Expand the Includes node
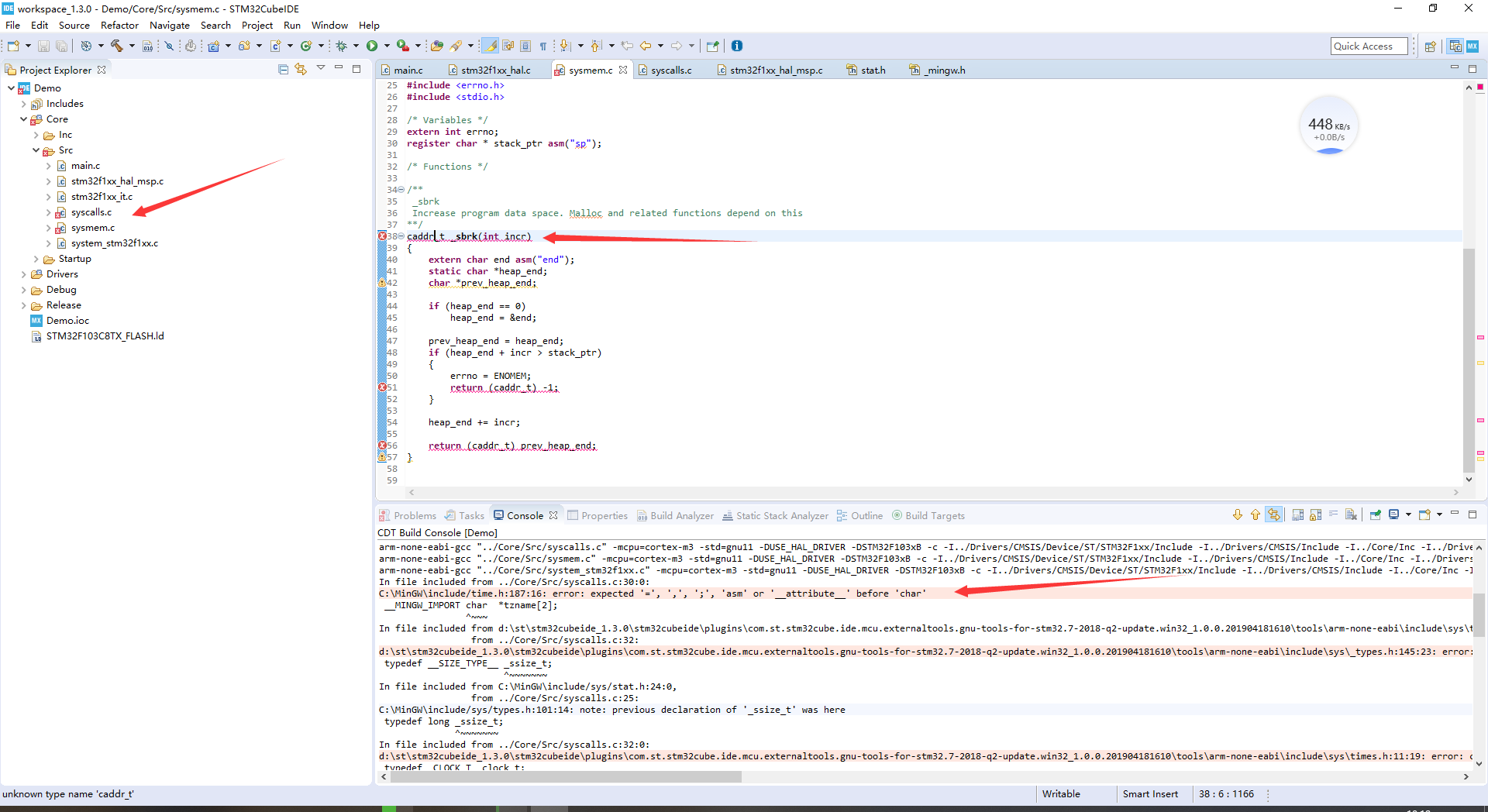 (23, 103)
